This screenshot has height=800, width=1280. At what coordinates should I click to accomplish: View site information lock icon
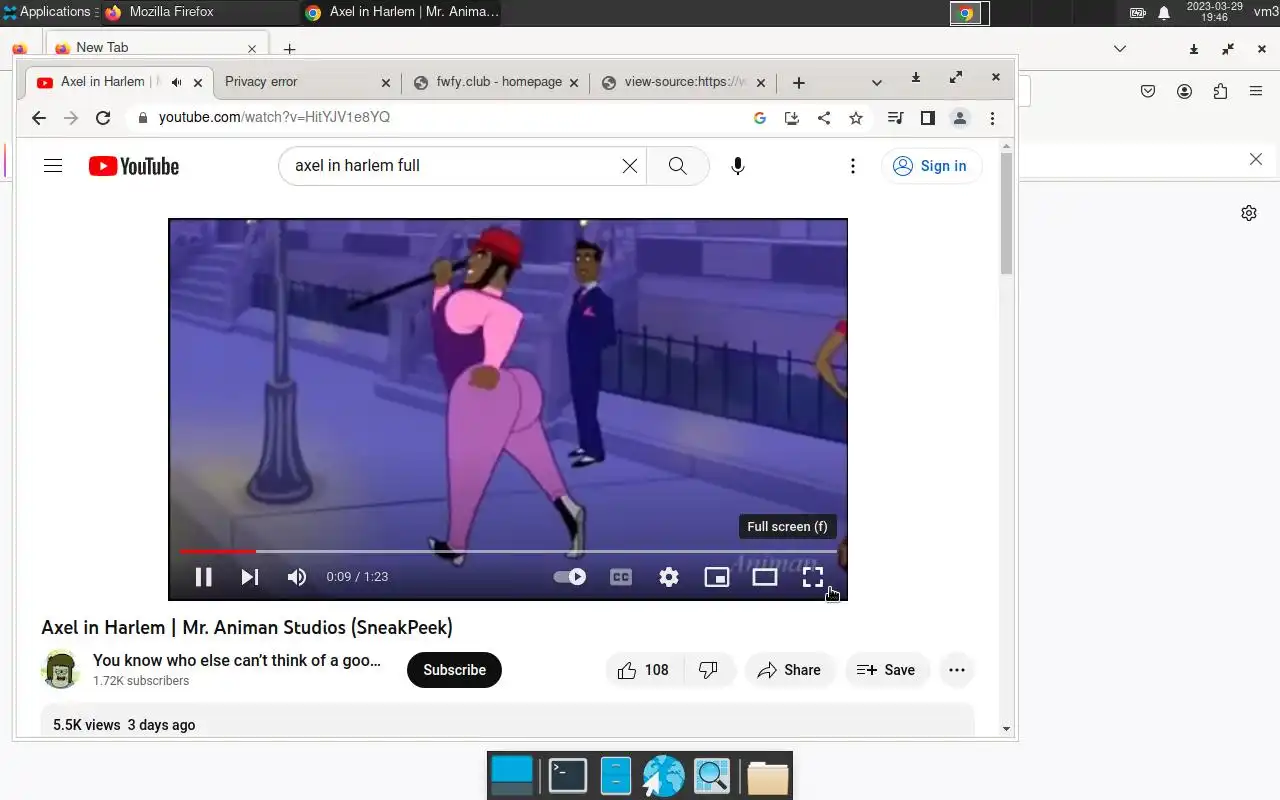coord(142,118)
